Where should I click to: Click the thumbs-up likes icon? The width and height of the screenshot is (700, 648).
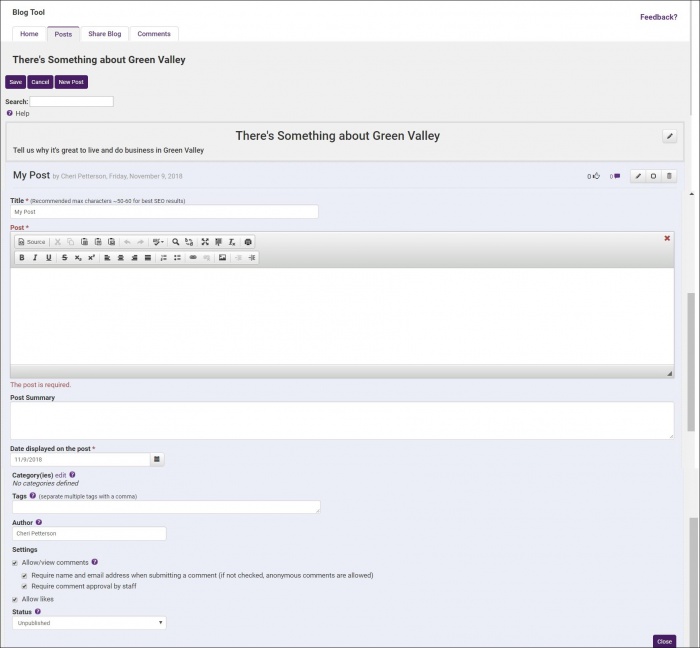596,176
